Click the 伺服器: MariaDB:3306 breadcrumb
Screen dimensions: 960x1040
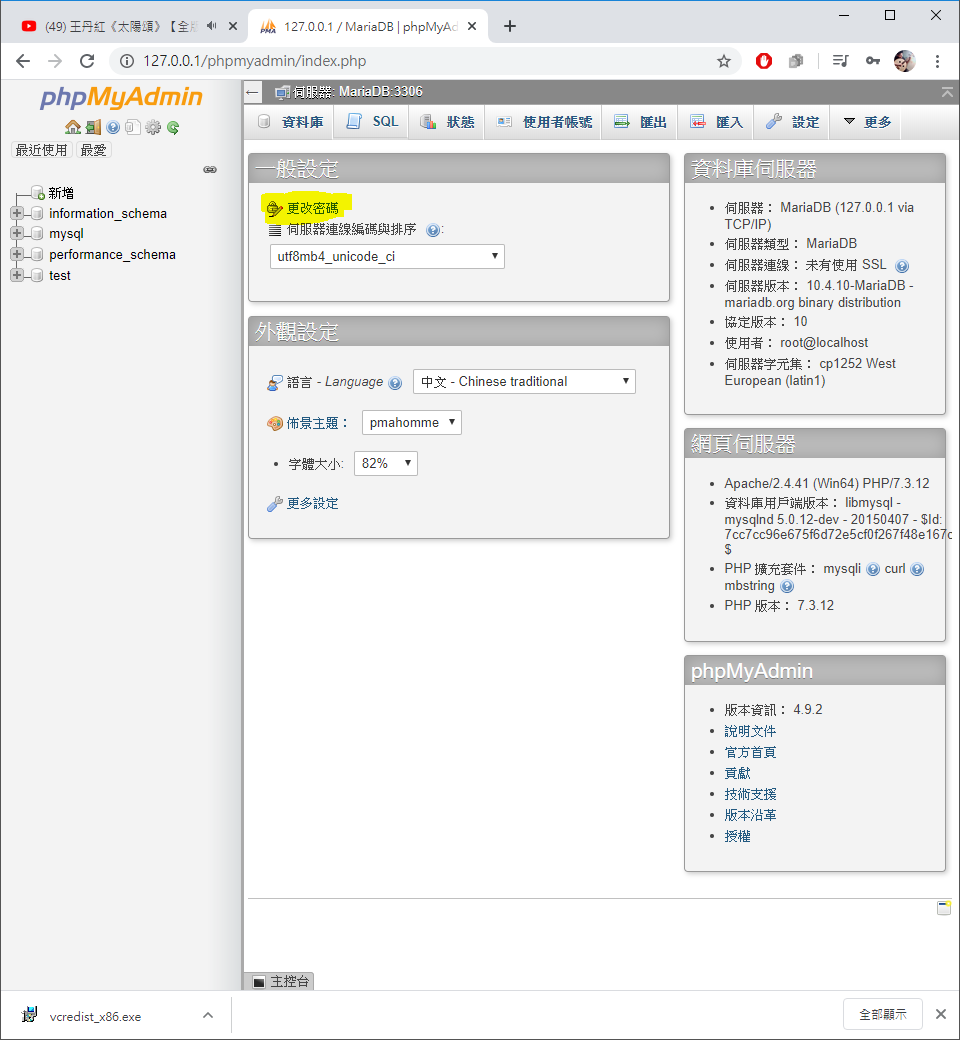coord(358,92)
